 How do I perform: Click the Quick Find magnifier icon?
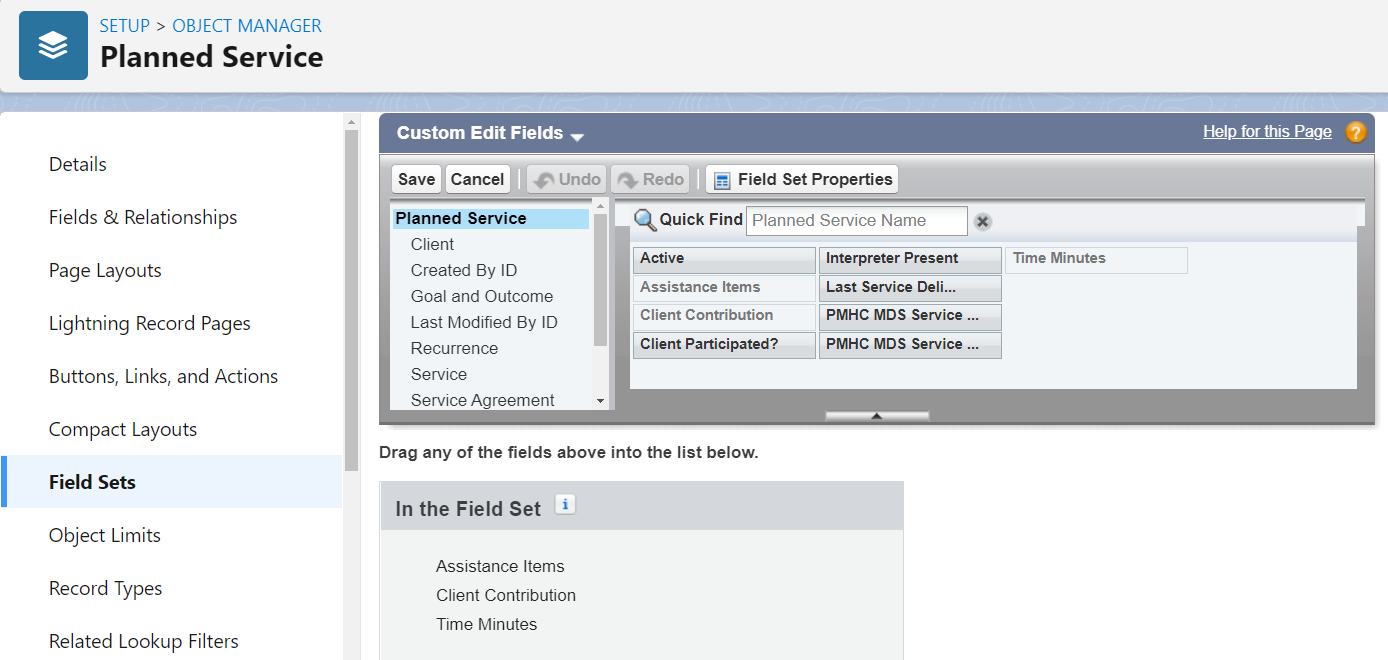(645, 220)
